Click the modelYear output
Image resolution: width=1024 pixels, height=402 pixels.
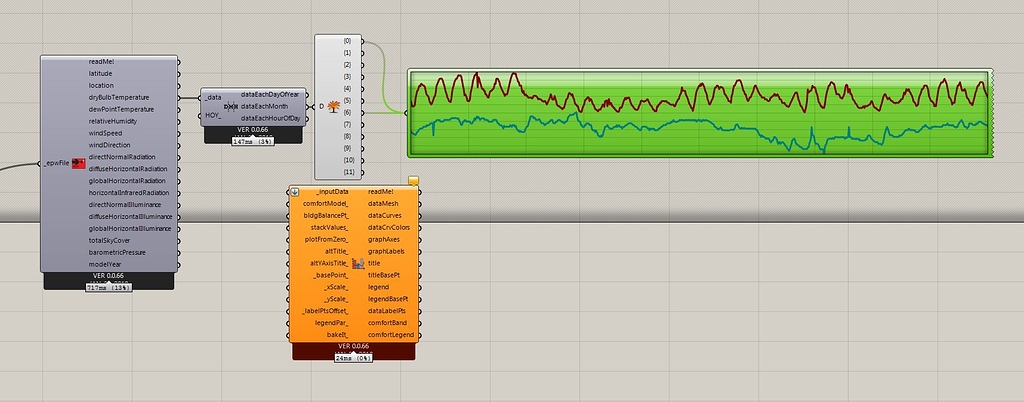104,264
